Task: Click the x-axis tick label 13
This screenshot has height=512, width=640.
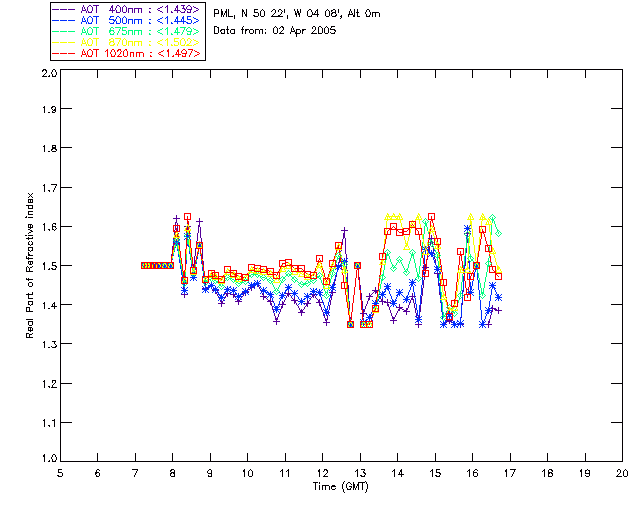Action: (360, 473)
